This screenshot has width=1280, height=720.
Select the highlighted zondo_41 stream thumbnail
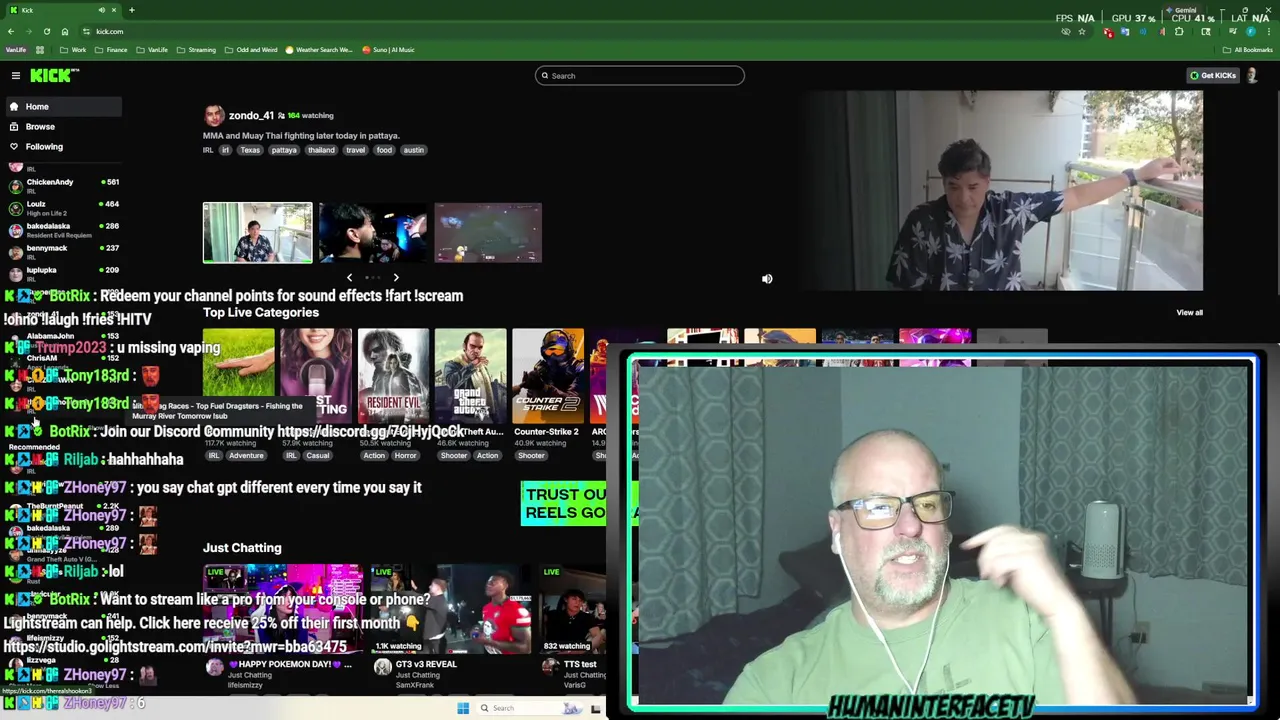coord(257,233)
